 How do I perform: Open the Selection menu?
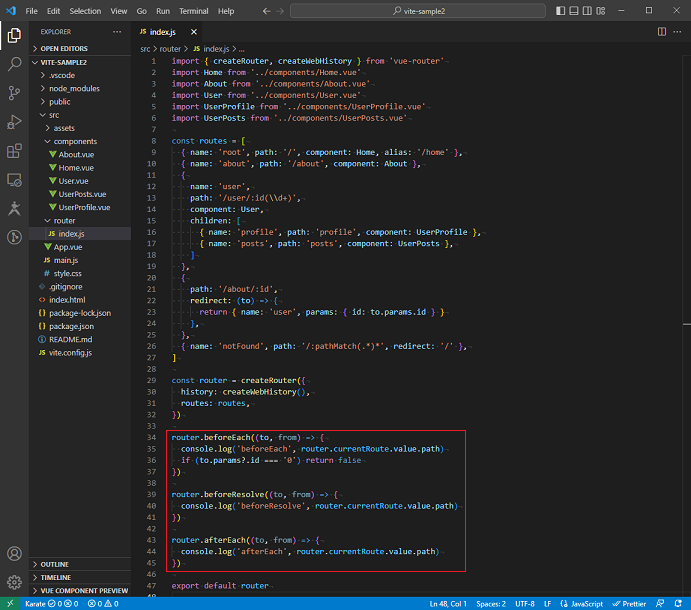click(x=85, y=11)
